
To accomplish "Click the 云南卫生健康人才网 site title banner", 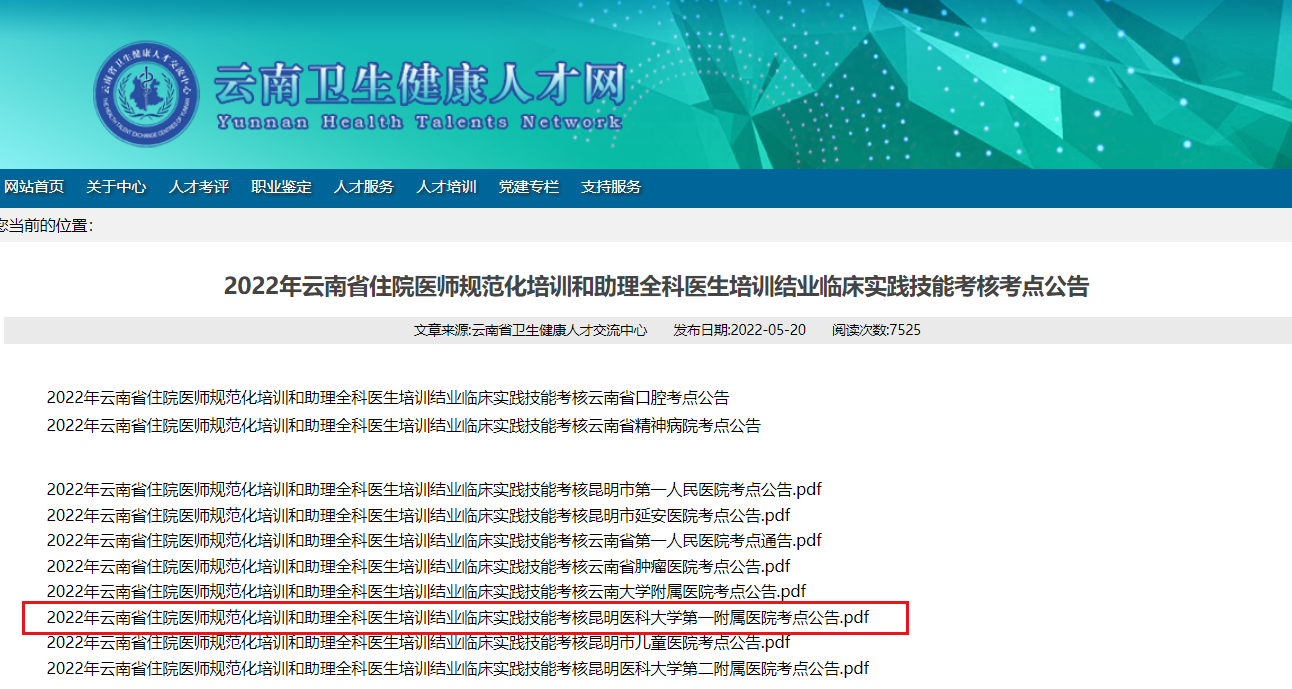I will 420,95.
